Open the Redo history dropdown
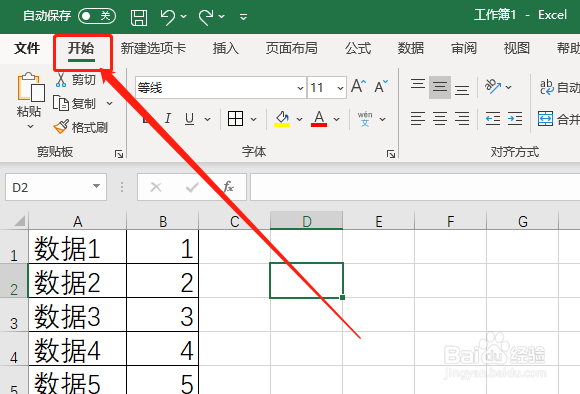 222,17
